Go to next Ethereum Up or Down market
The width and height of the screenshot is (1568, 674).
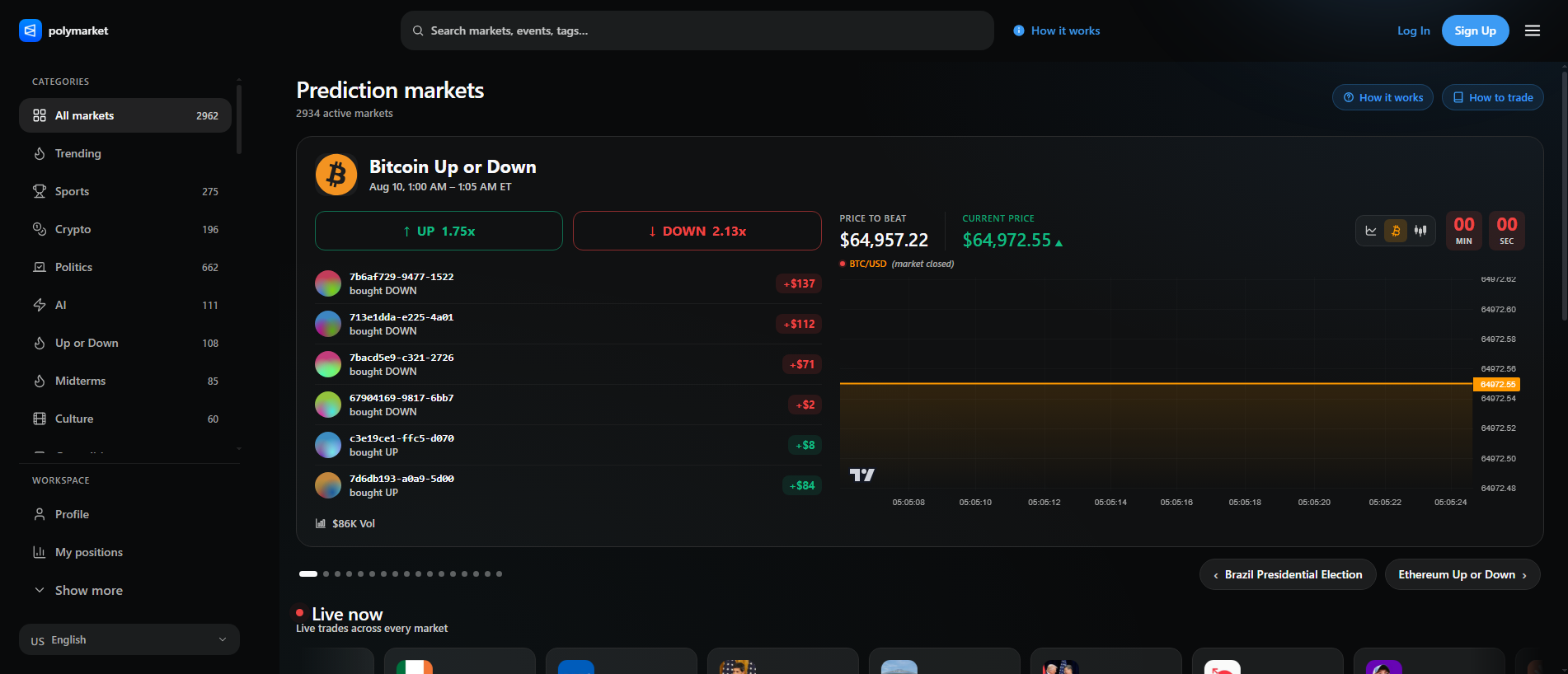click(x=1462, y=574)
